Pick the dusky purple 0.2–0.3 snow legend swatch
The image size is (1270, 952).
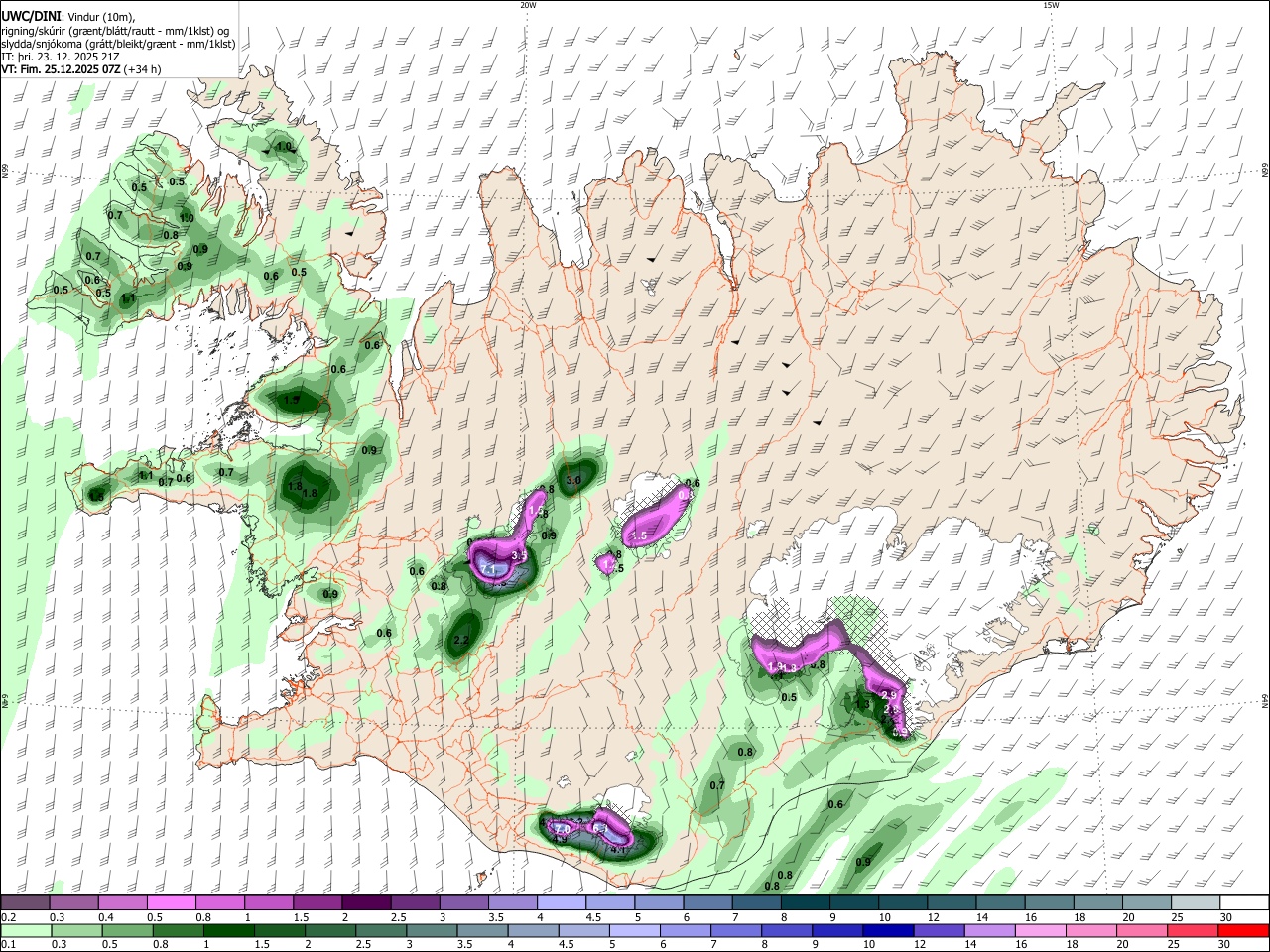pos(25,902)
